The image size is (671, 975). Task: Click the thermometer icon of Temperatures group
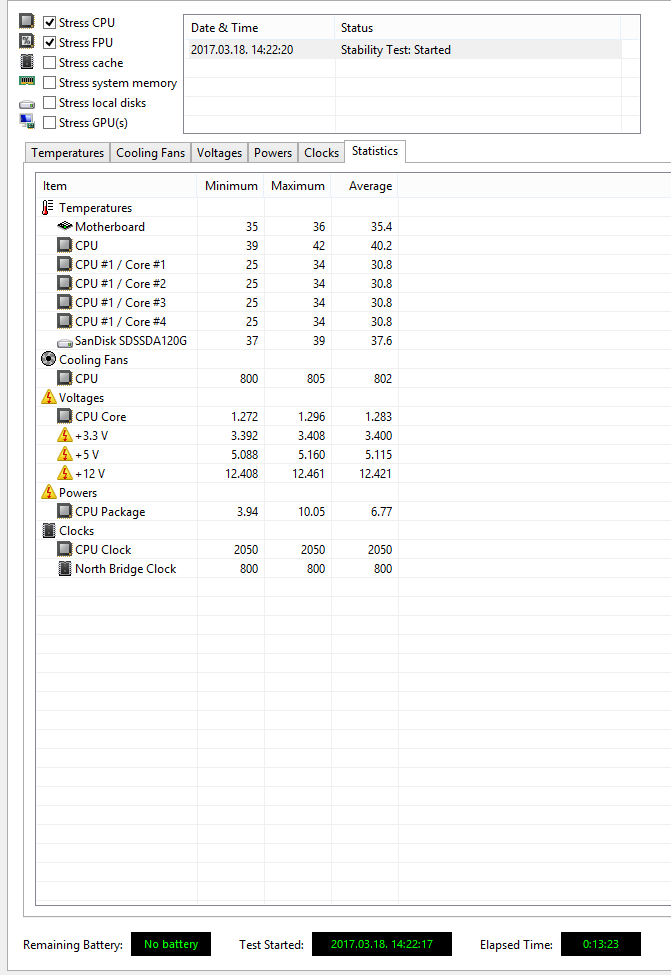[48, 208]
